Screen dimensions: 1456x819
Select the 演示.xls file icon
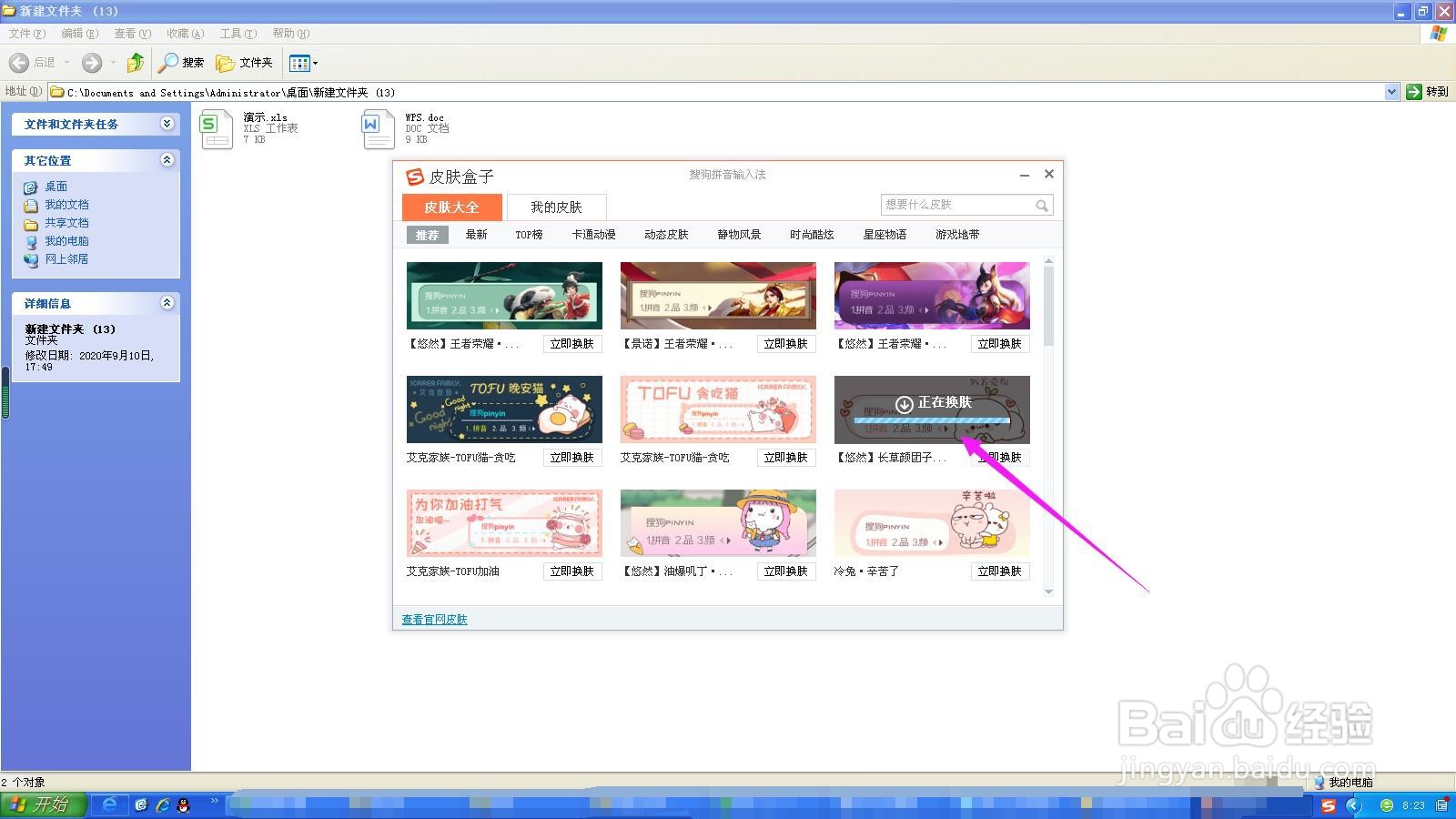(x=217, y=129)
